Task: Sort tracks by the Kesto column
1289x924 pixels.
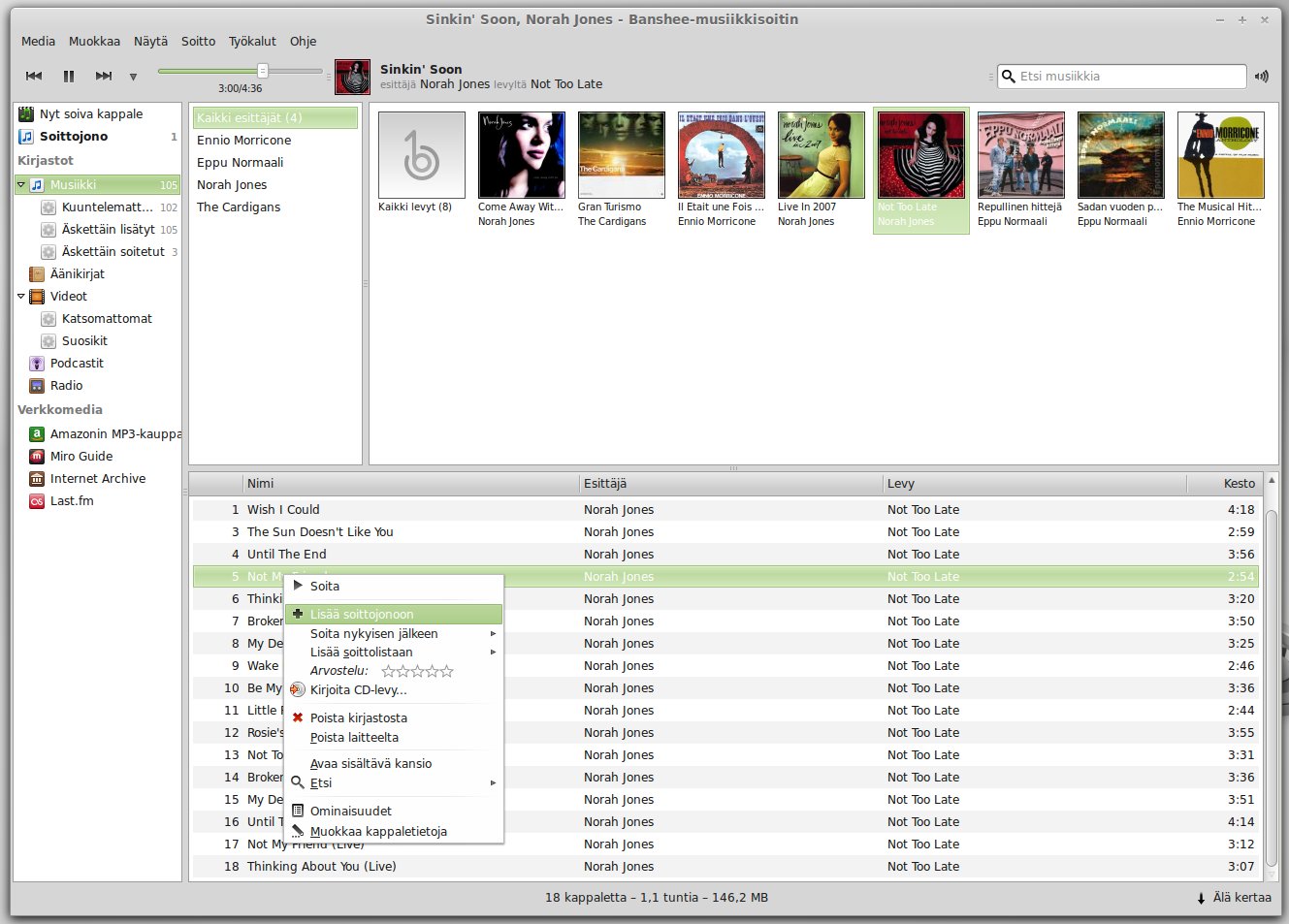Action: [x=1224, y=484]
